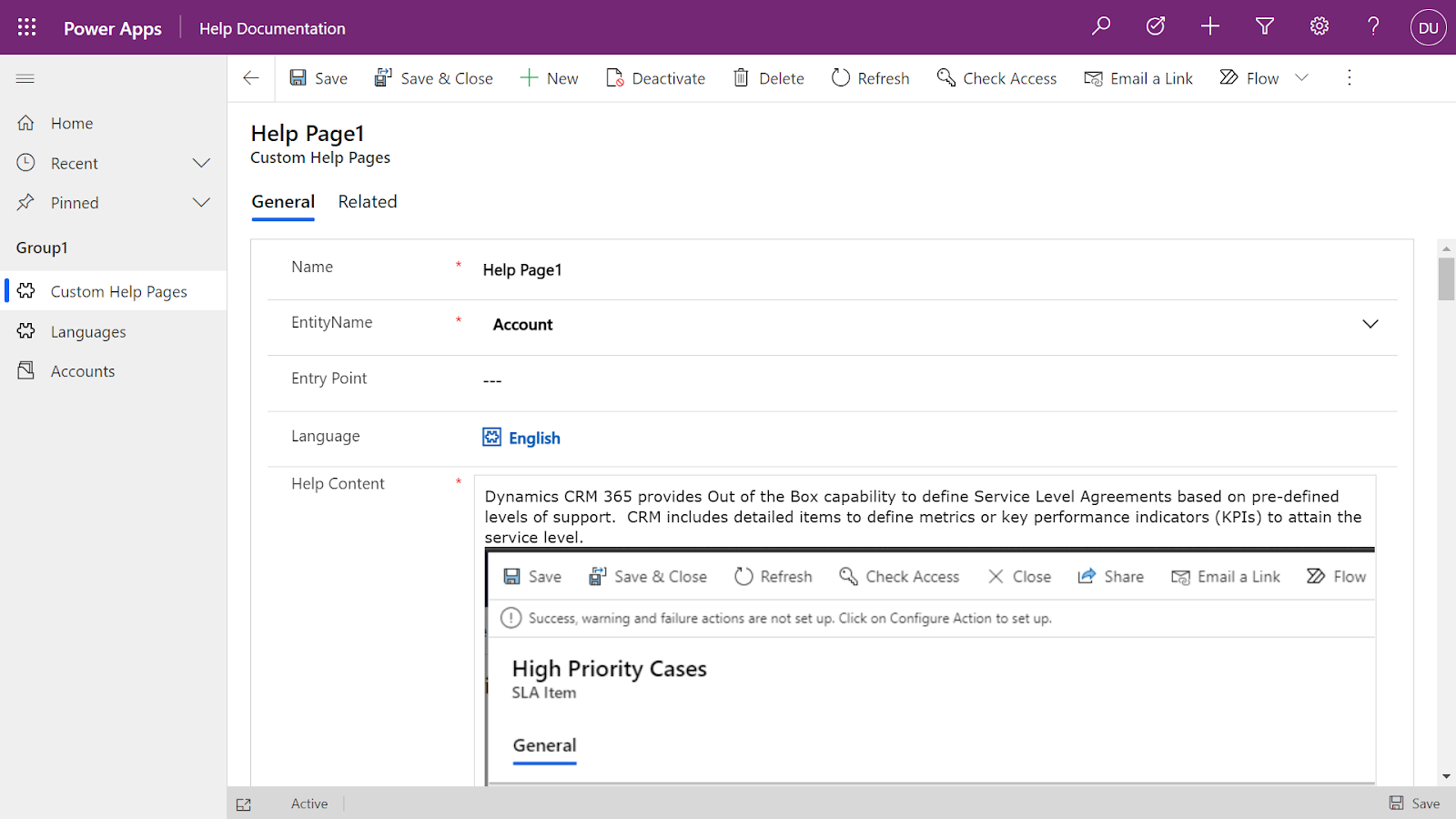This screenshot has width=1456, height=819.
Task: Click the Help Content text paragraph
Action: tap(924, 517)
